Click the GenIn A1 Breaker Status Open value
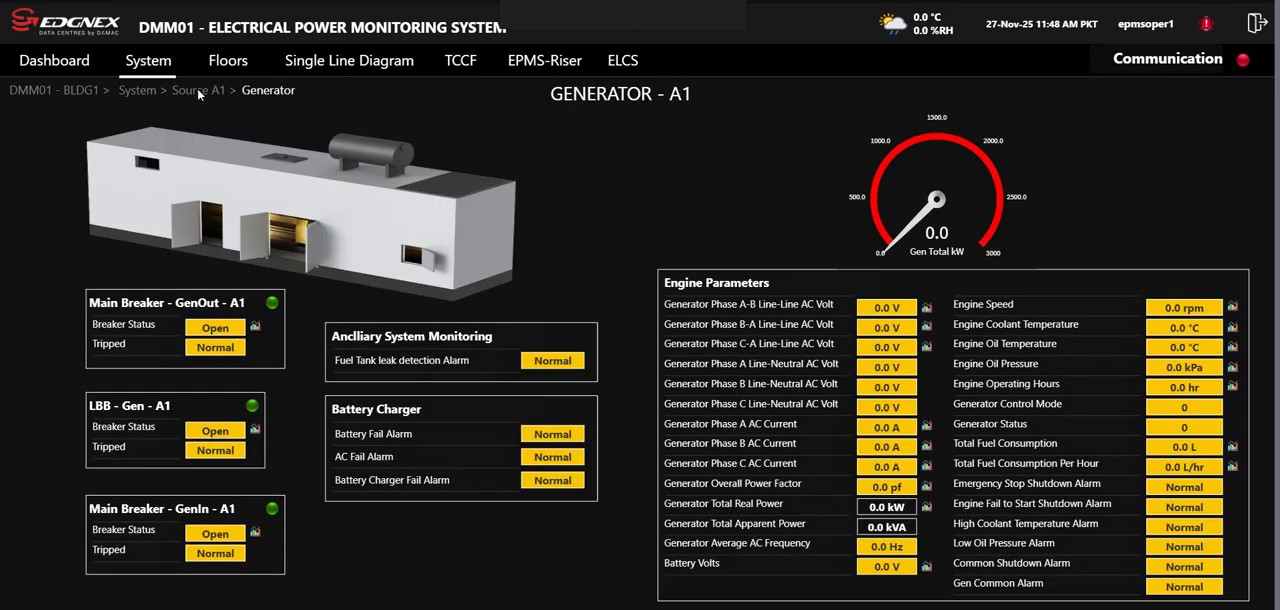Image resolution: width=1280 pixels, height=610 pixels. coord(215,534)
